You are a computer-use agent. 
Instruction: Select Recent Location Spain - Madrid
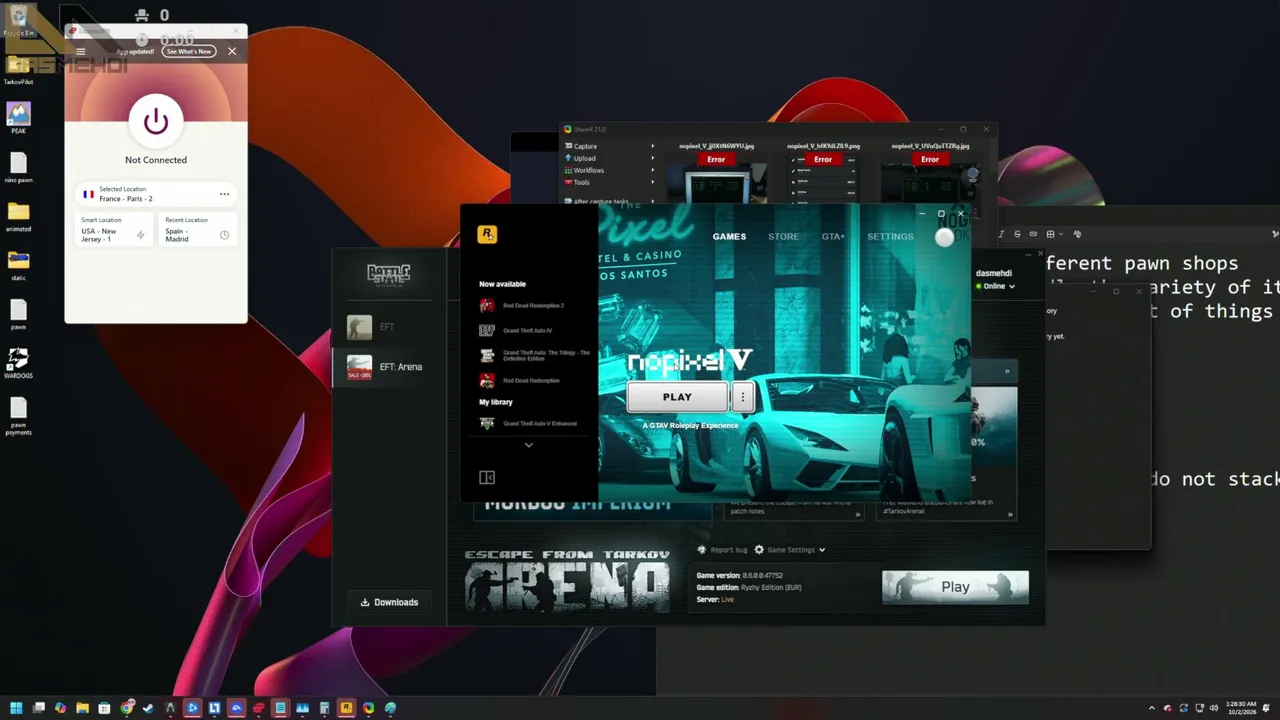[x=198, y=229]
